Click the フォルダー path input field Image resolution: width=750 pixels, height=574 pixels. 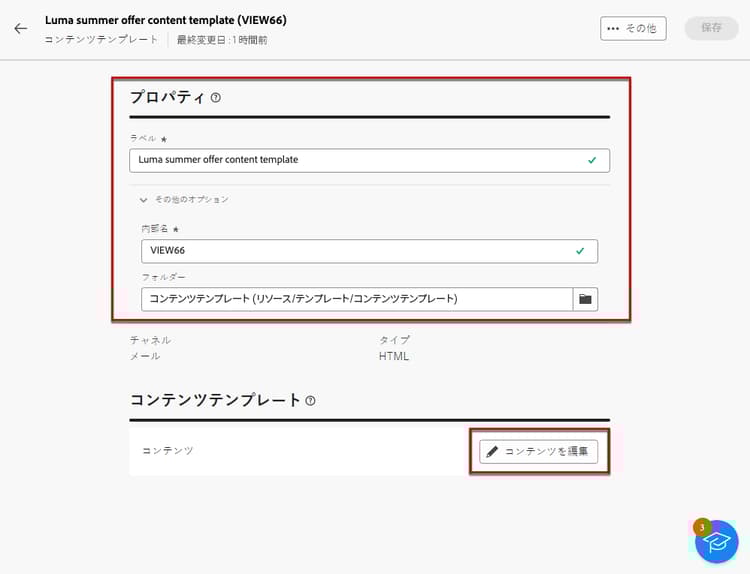357,299
